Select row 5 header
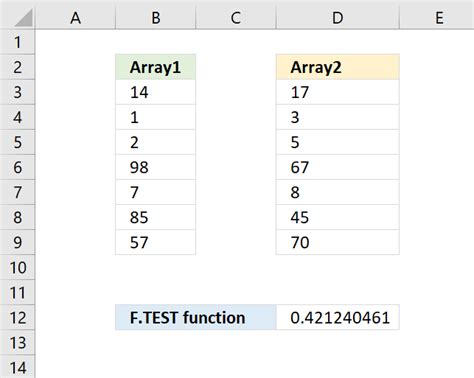Screen dimensions: 474x378 point(17,142)
